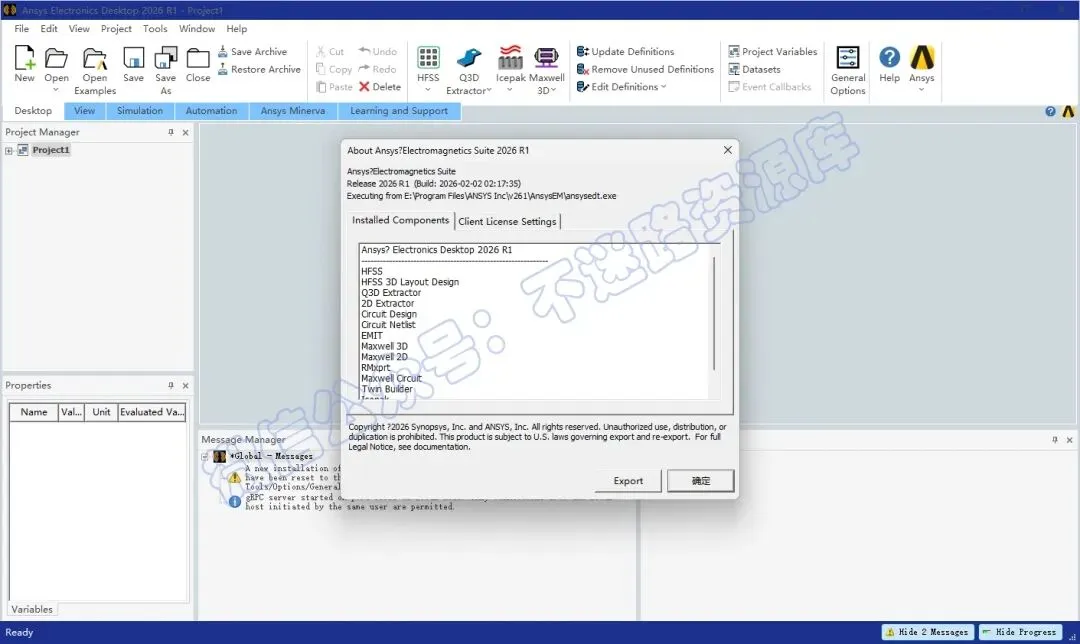Open dropdown arrow under HFSS
1080x644 pixels.
[x=428, y=90]
